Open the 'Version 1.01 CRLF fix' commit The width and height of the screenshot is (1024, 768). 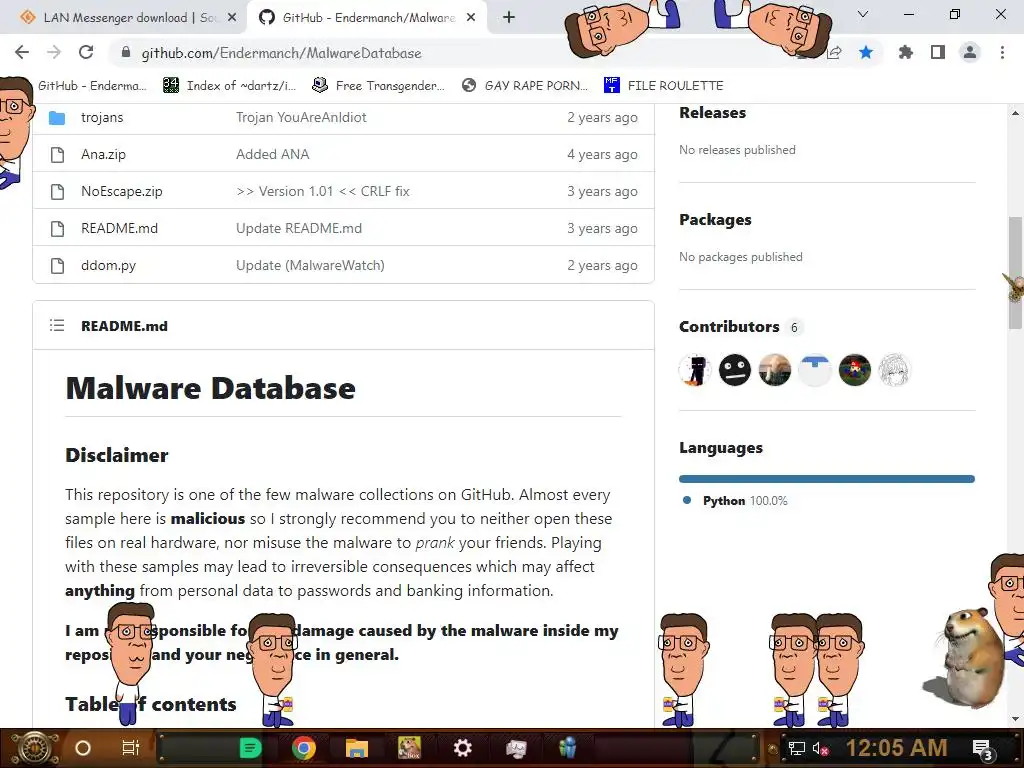coord(323,191)
